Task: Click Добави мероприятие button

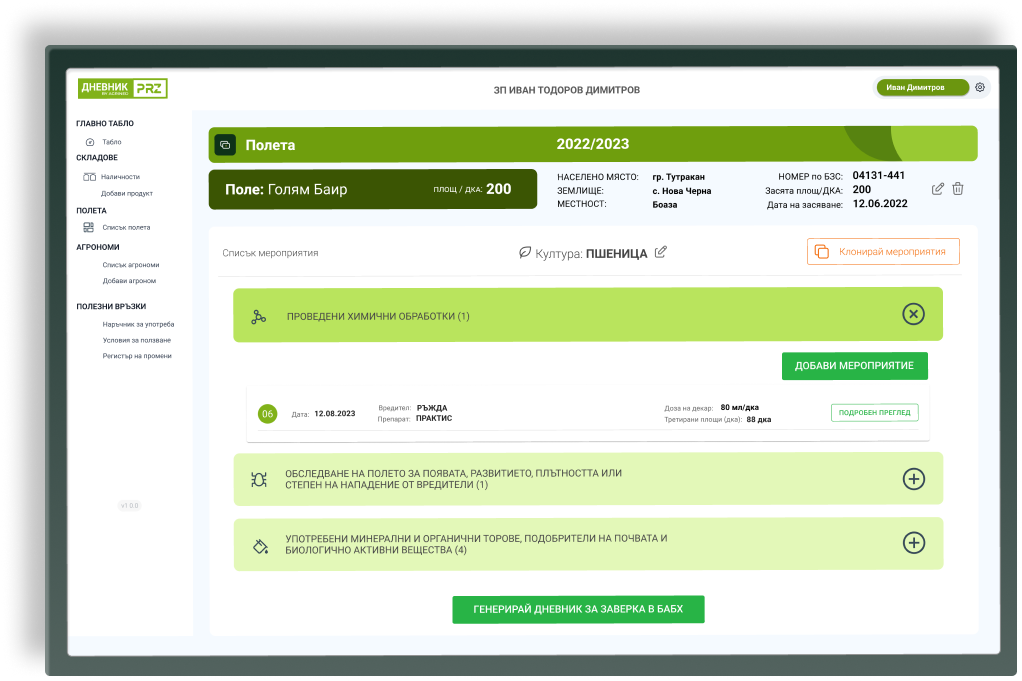Action: (x=854, y=366)
